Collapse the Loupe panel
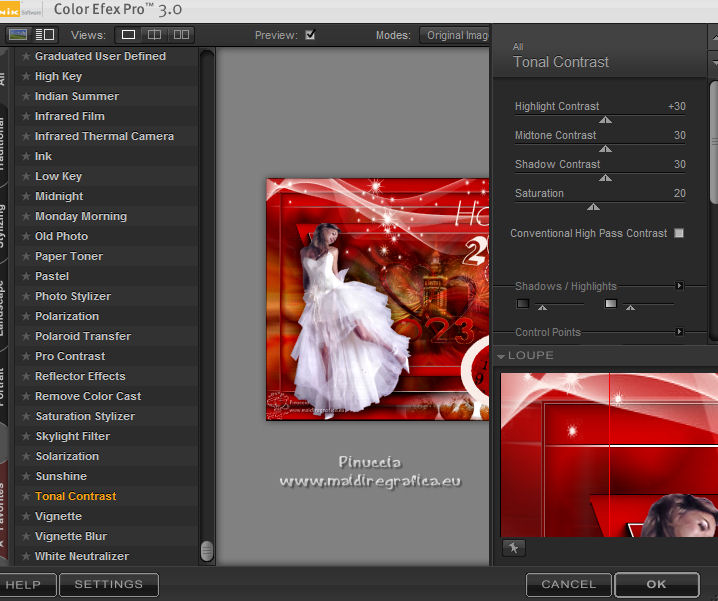 tap(501, 356)
